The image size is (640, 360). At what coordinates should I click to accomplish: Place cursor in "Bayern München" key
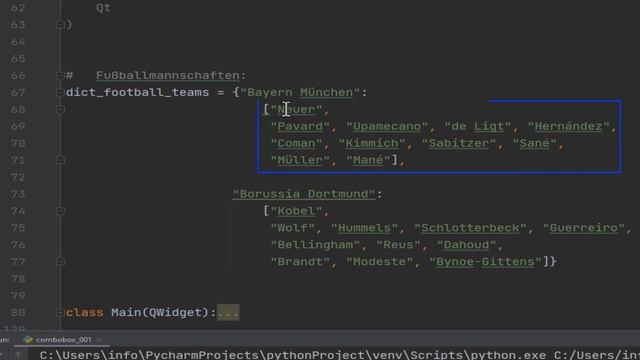[x=300, y=93]
